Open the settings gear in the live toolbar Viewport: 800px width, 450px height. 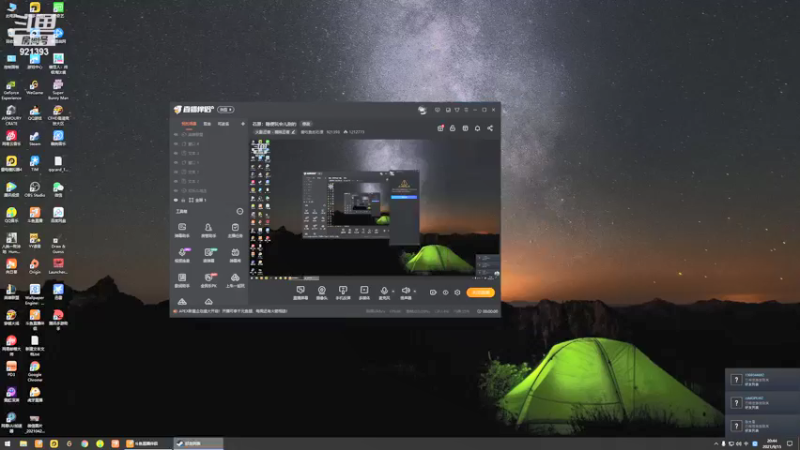pos(457,293)
